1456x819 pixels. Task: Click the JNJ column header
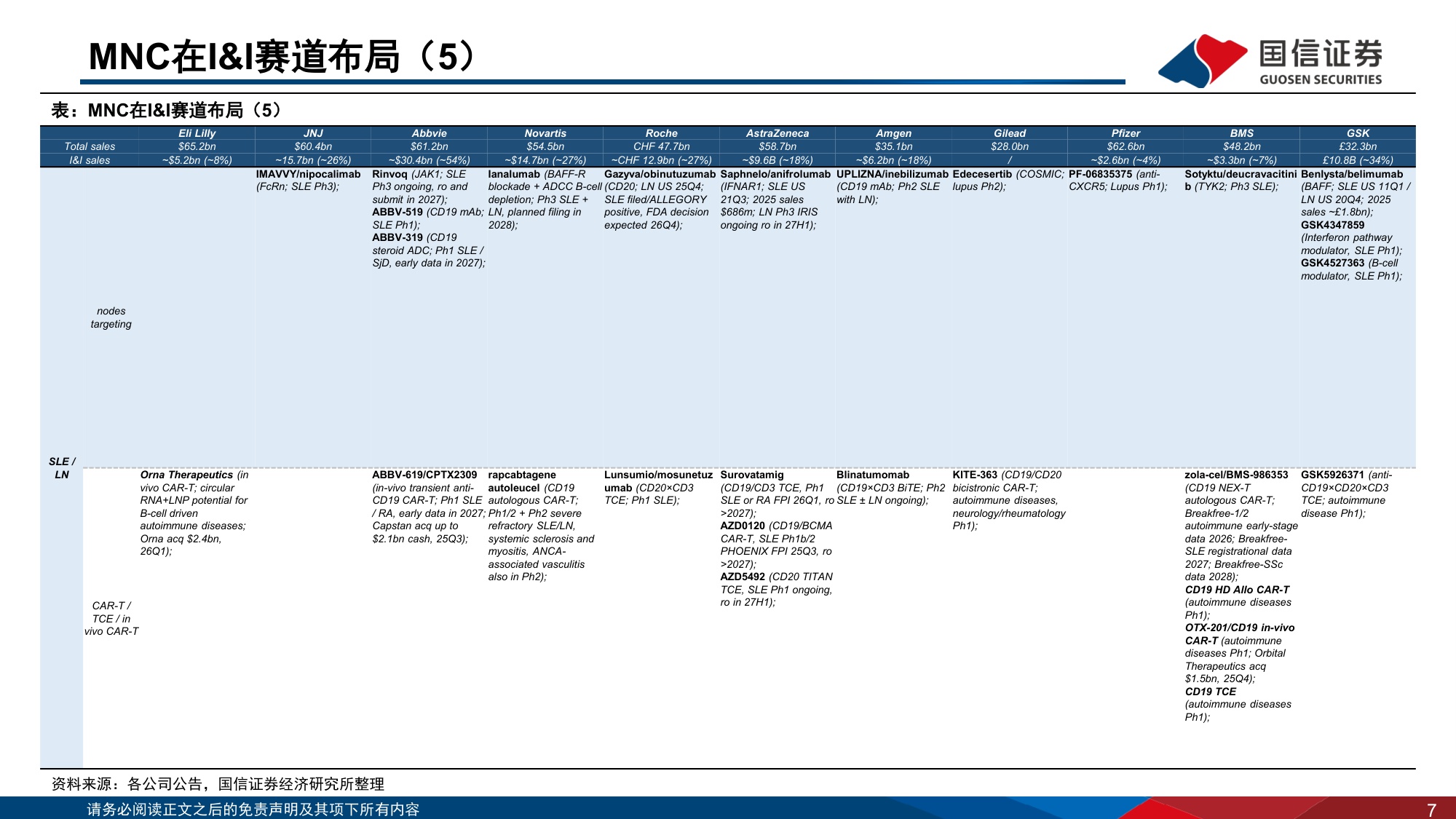[313, 133]
